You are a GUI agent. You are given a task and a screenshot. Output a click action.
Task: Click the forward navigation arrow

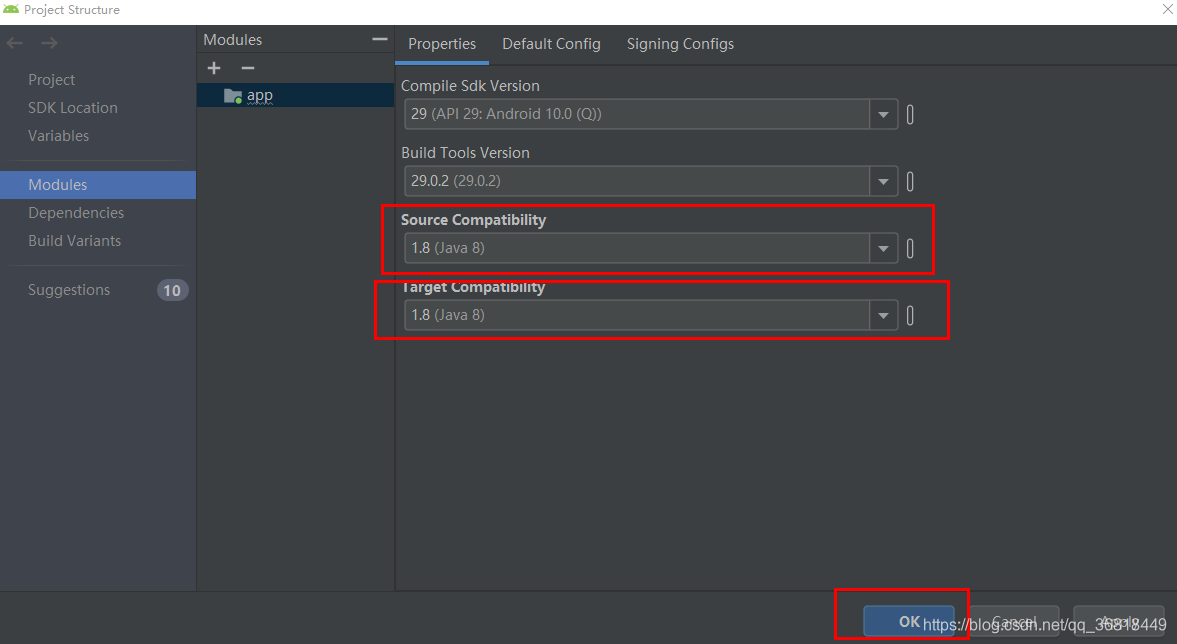click(x=50, y=44)
